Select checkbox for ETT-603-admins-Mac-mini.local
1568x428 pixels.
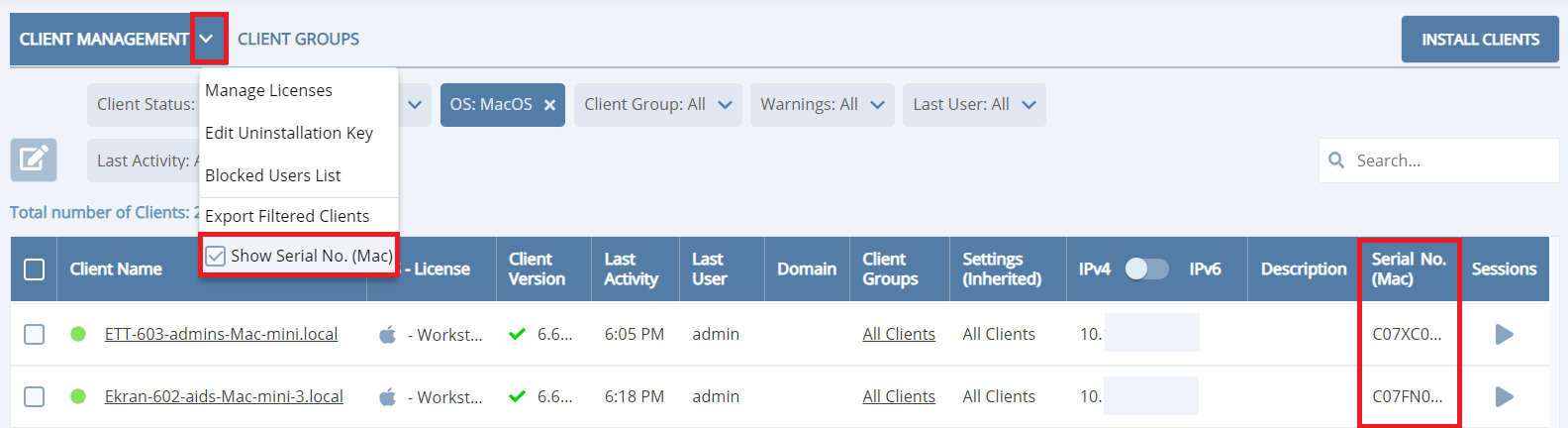(34, 335)
